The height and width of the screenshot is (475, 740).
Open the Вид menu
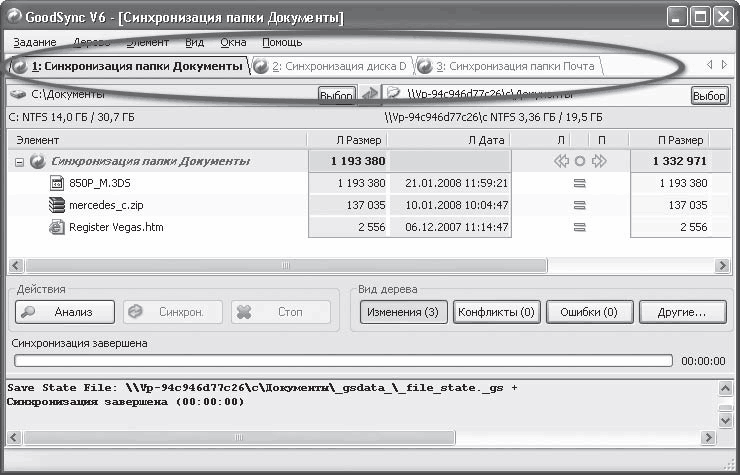(x=194, y=42)
